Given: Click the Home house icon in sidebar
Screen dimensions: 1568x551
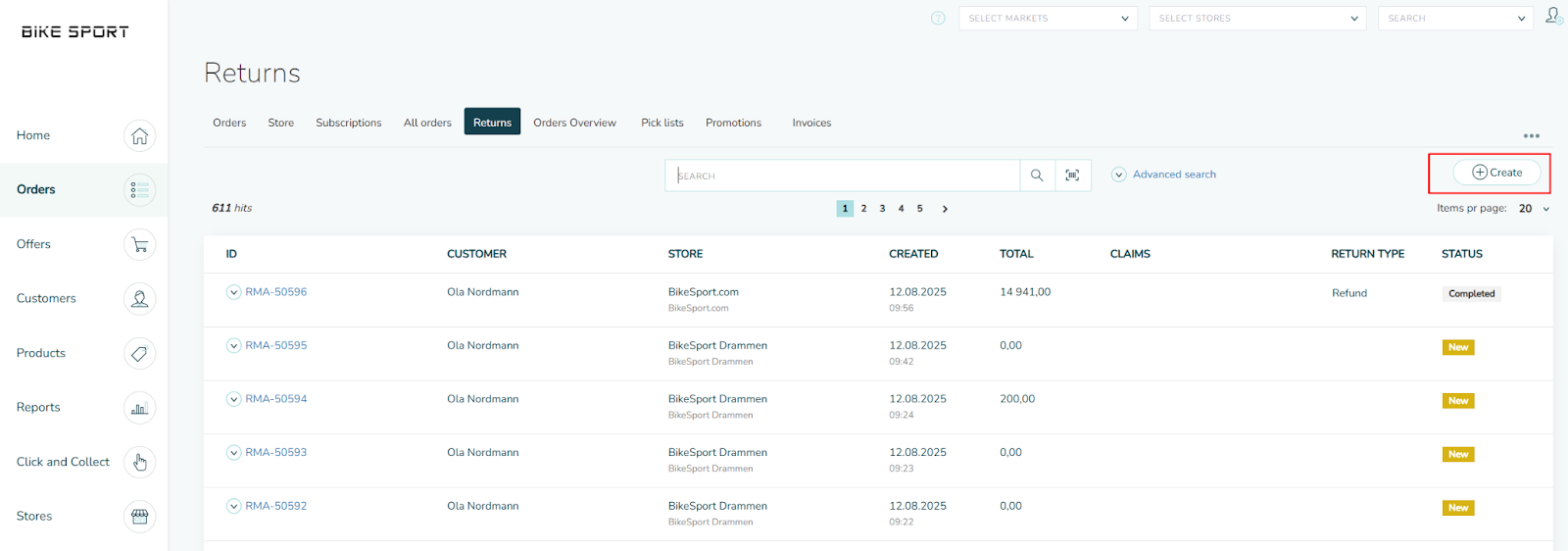Looking at the screenshot, I should coord(139,136).
